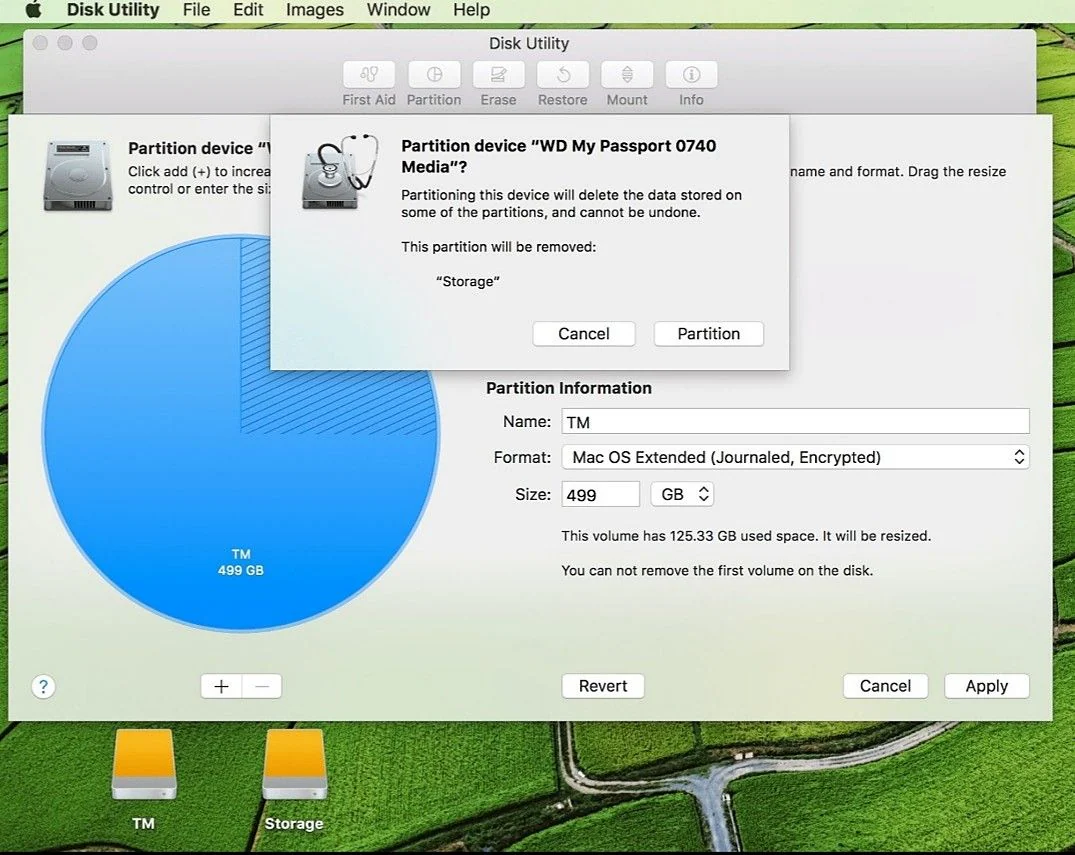Click Cancel next to Apply
Image resolution: width=1075 pixels, height=855 pixels.
pos(886,686)
